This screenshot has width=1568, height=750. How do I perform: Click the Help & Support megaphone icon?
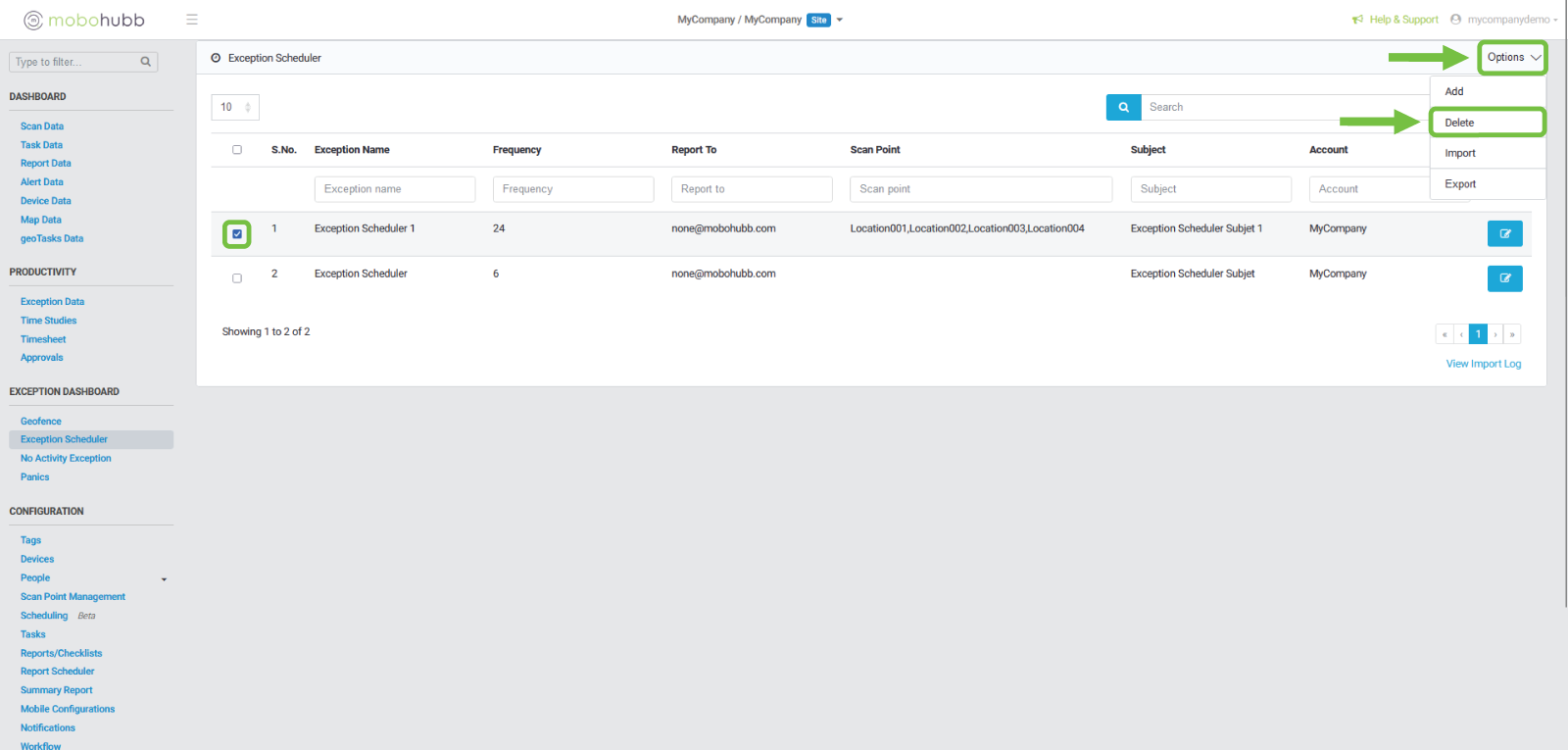pyautogui.click(x=1357, y=20)
